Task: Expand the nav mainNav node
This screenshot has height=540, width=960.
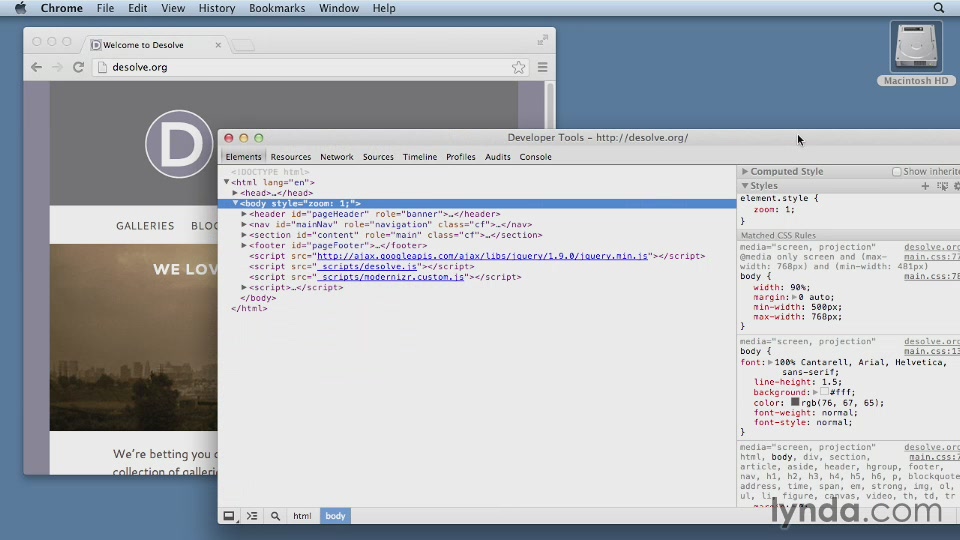Action: (x=244, y=224)
